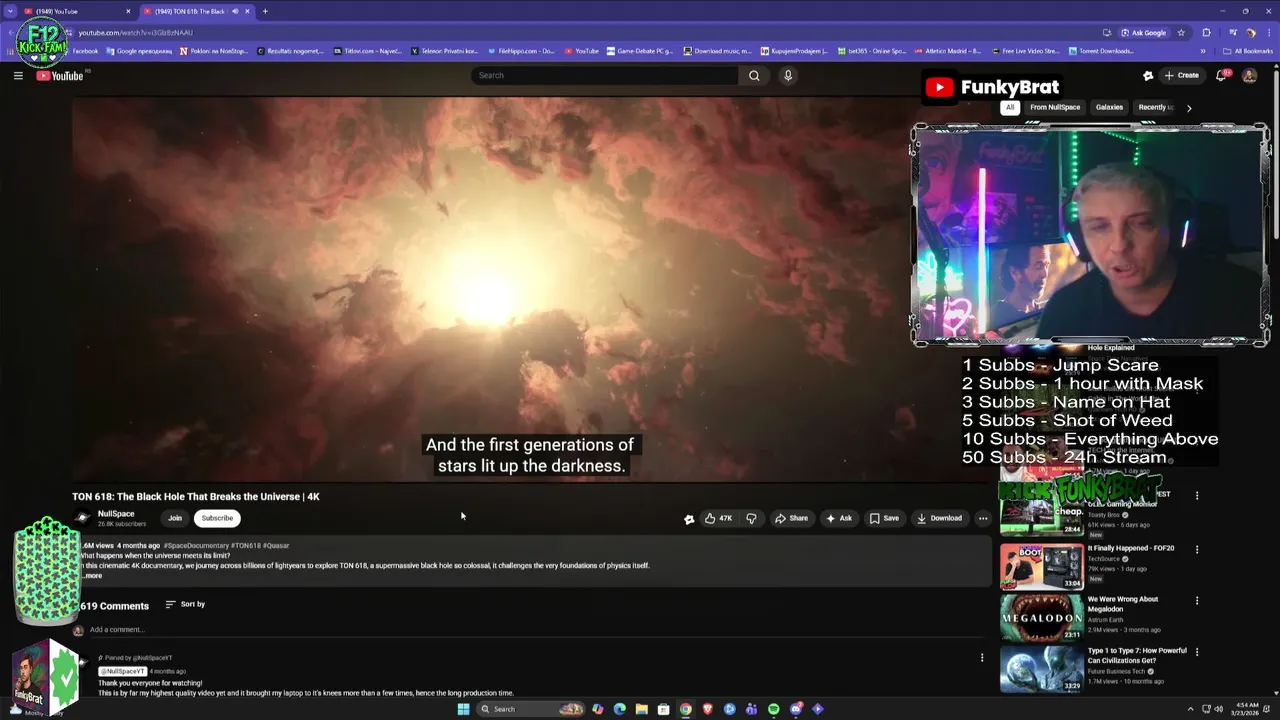Screen dimensions: 1280x720
Task: Open Discord from the taskbar
Action: [x=796, y=709]
